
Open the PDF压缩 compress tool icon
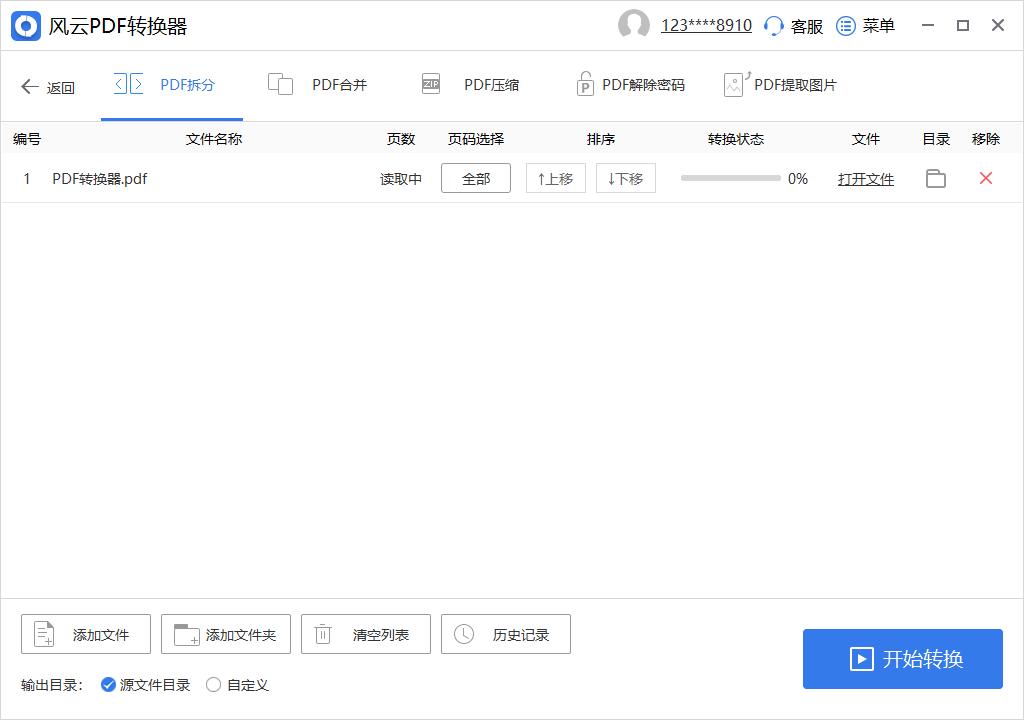tap(431, 84)
